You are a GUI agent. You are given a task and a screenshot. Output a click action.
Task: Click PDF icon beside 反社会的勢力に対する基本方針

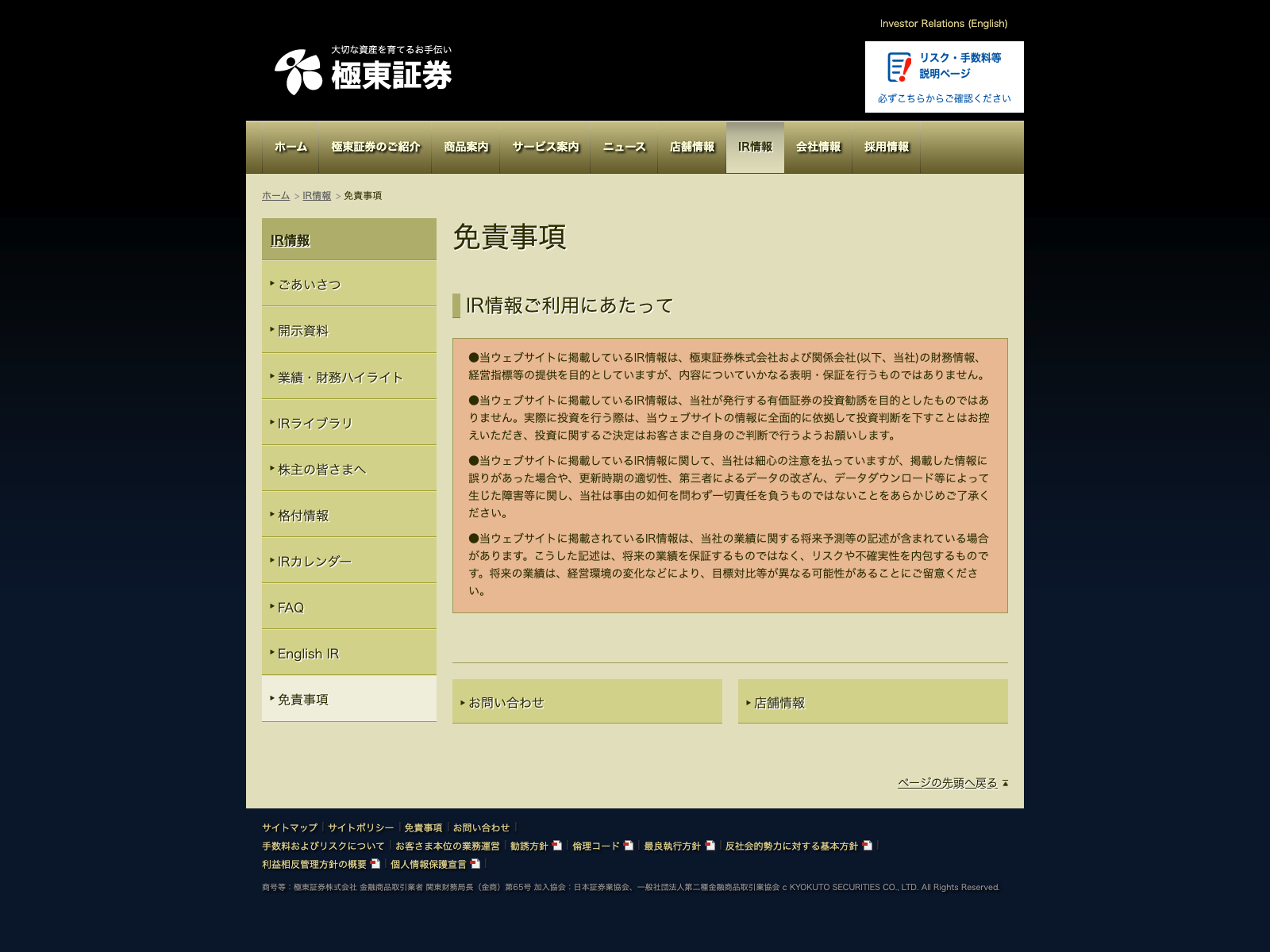click(x=868, y=846)
